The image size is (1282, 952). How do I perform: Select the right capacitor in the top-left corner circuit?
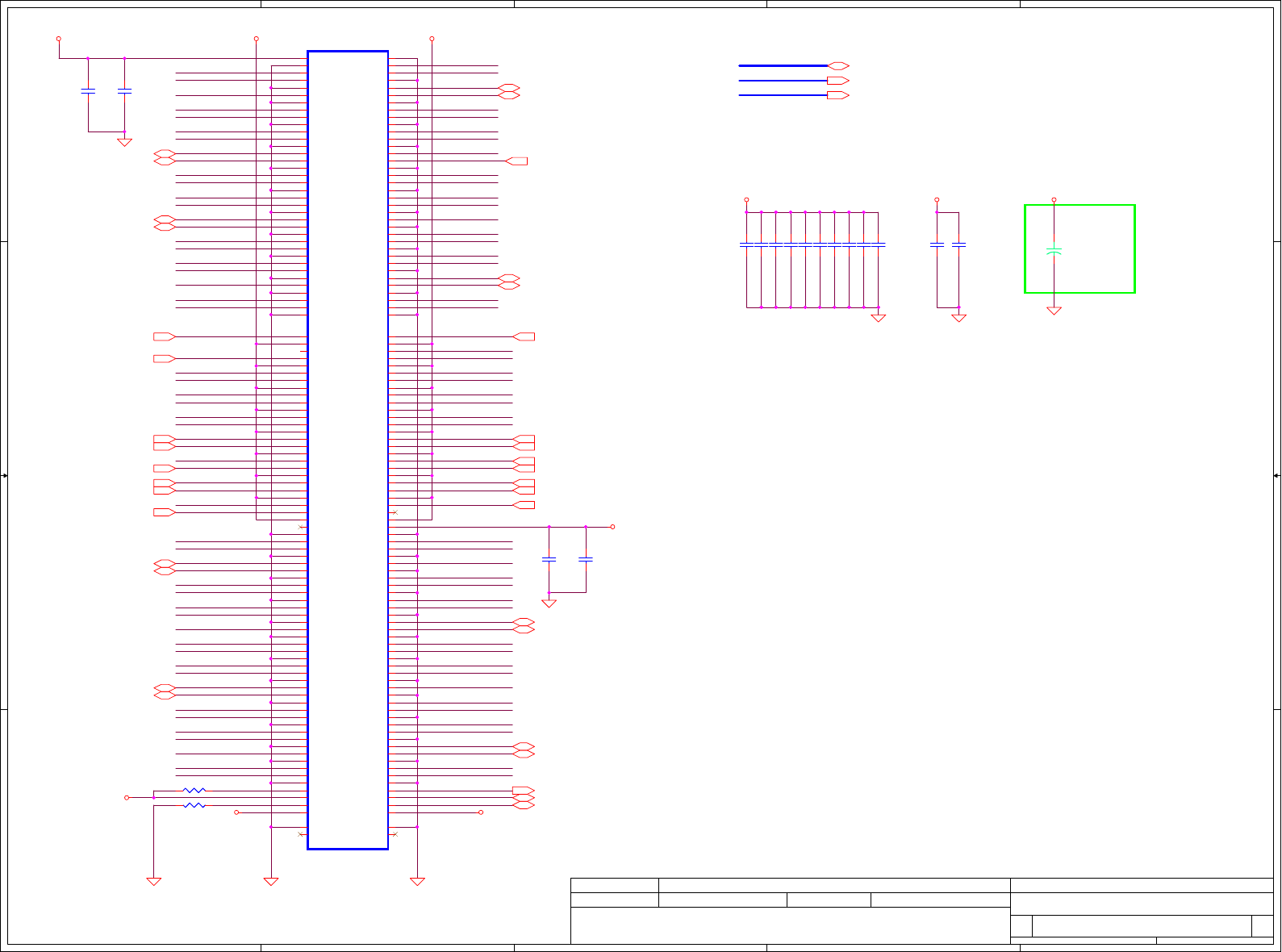[x=124, y=91]
